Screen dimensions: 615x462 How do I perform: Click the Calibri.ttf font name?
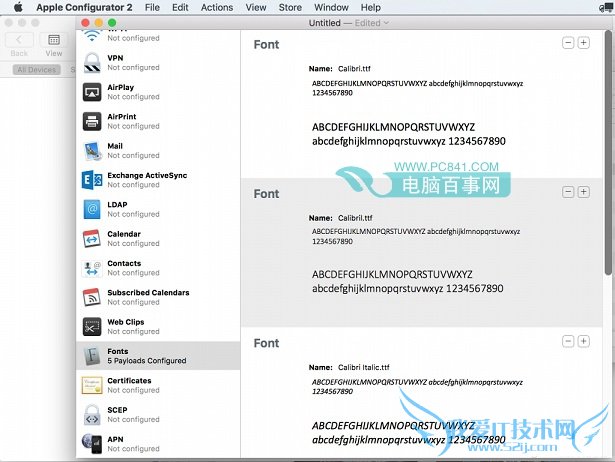tap(354, 69)
